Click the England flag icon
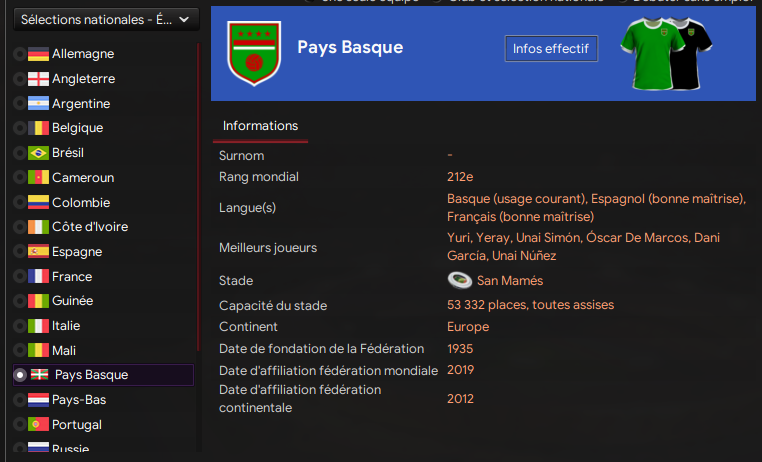This screenshot has height=462, width=762. [38, 79]
